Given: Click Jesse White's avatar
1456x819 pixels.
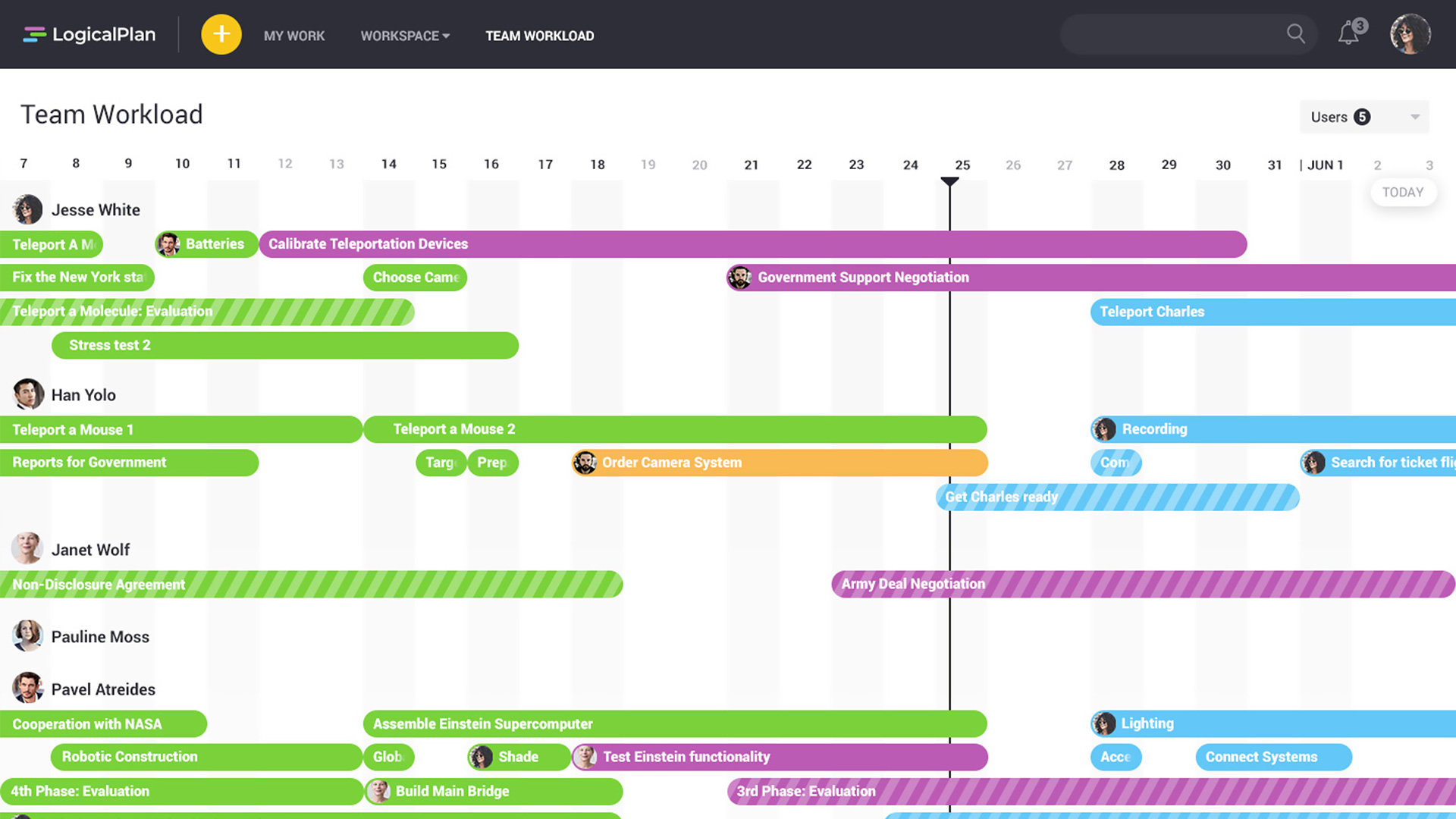Looking at the screenshot, I should click(x=27, y=209).
